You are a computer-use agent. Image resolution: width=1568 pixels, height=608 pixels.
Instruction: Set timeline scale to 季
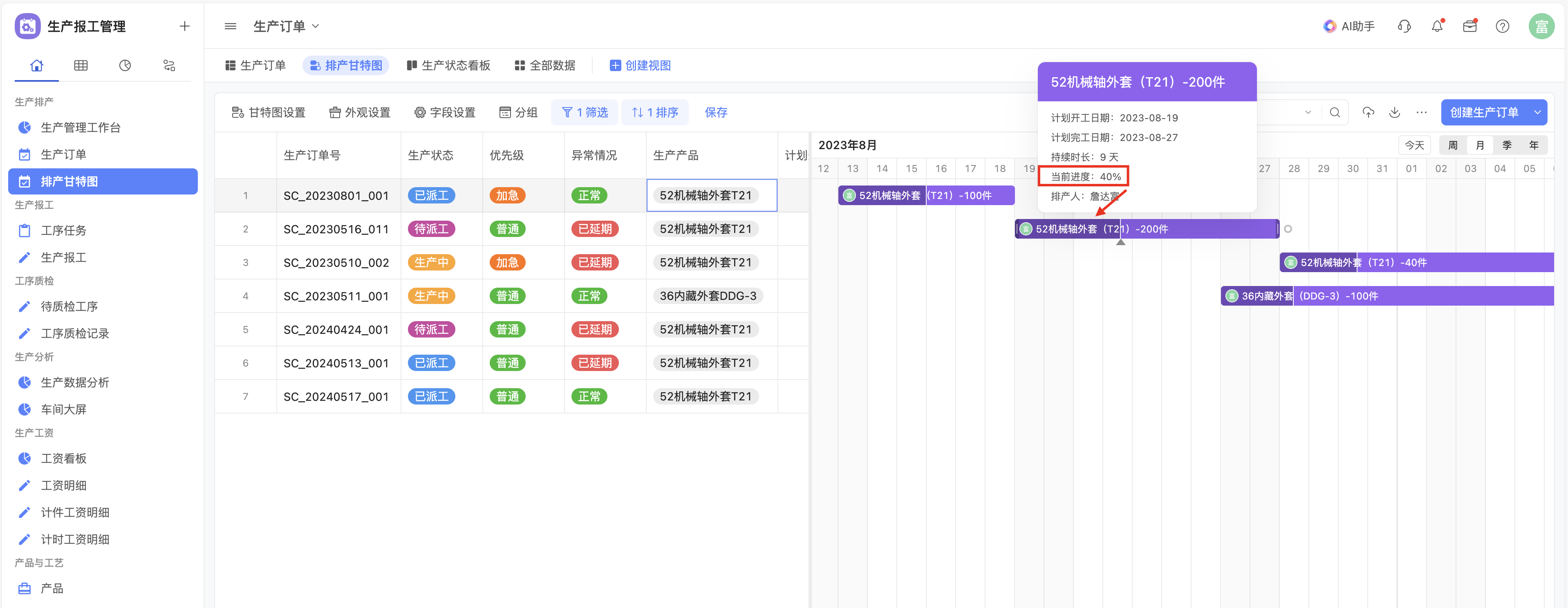tap(1507, 145)
